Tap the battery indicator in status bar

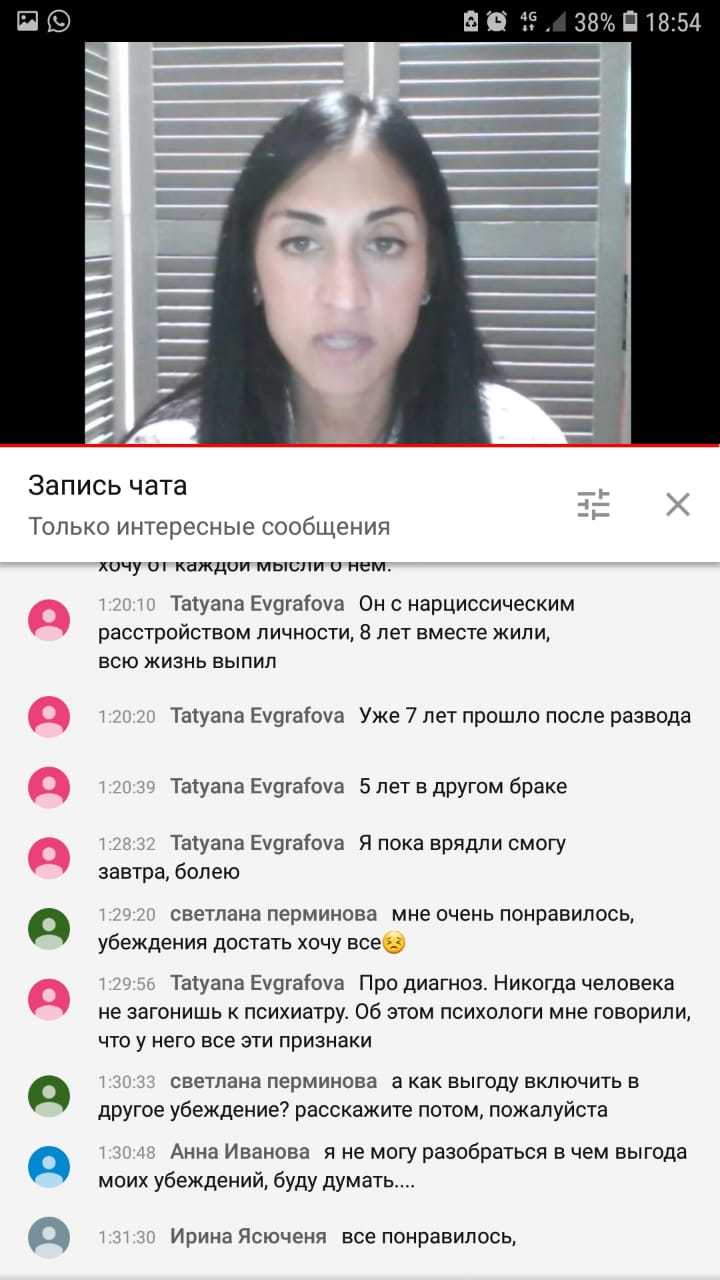[x=630, y=21]
